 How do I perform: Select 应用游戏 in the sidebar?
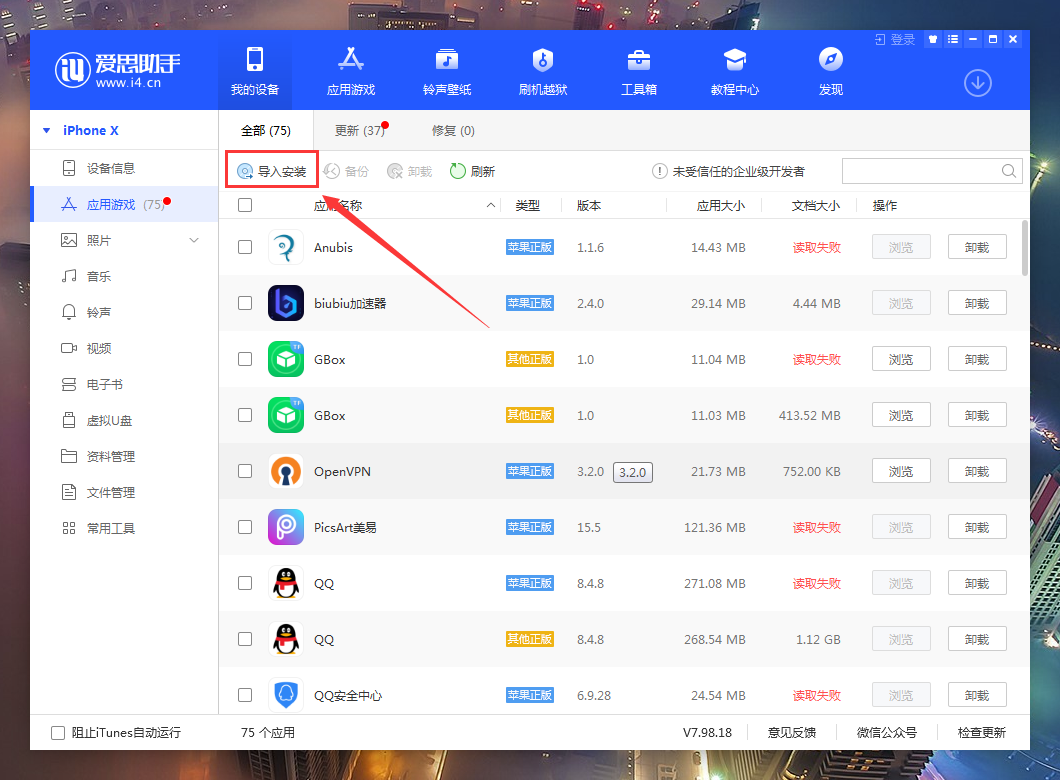pyautogui.click(x=124, y=204)
